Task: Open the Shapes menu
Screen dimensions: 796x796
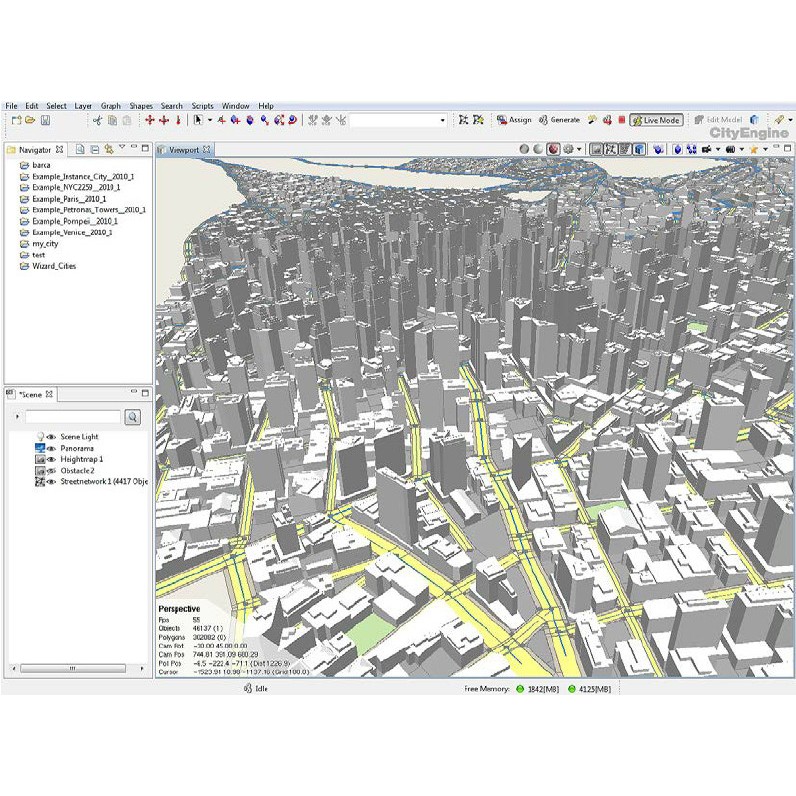Action: 141,106
